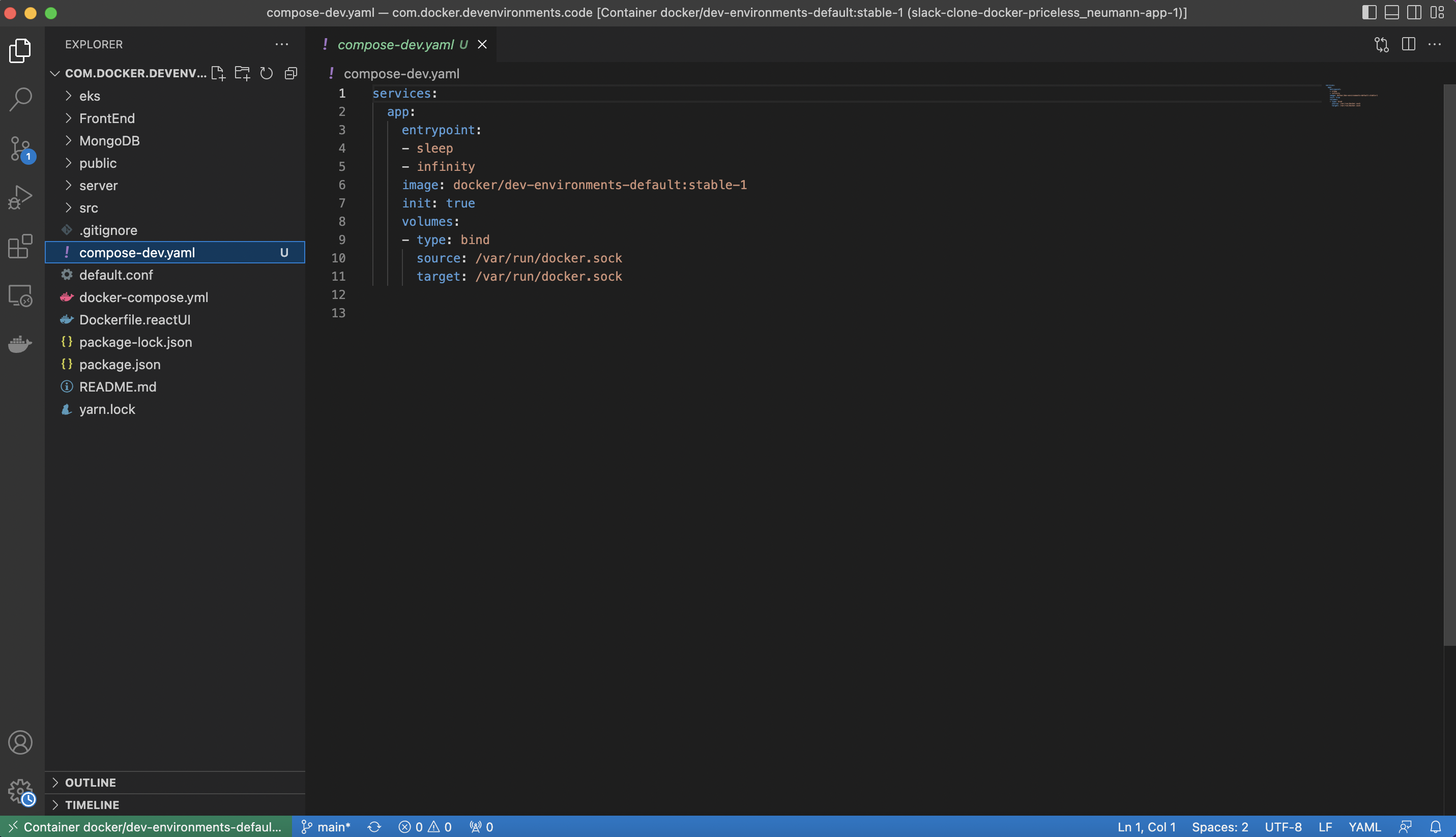
Task: Open Dockerfile.reactUI file
Action: [x=175, y=320]
